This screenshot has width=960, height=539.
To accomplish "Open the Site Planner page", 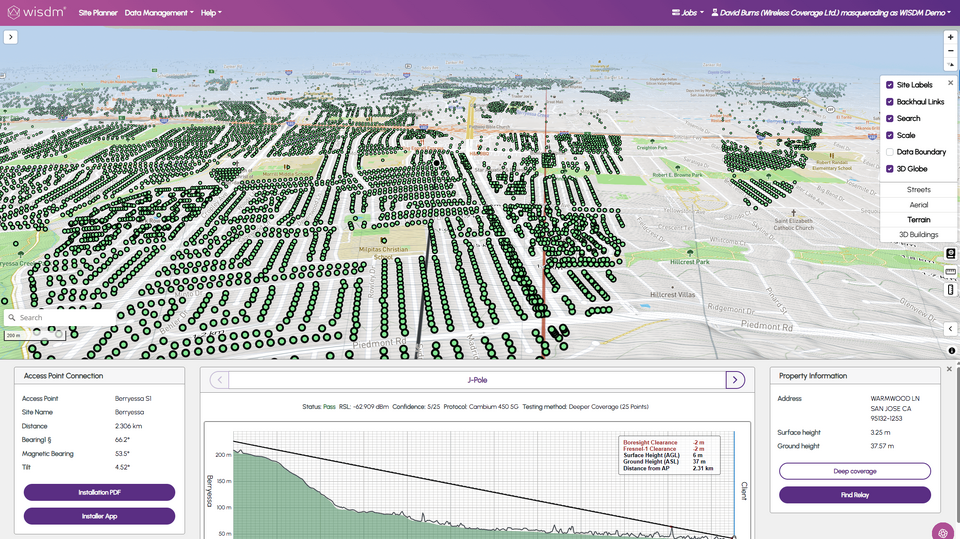I will tap(98, 13).
